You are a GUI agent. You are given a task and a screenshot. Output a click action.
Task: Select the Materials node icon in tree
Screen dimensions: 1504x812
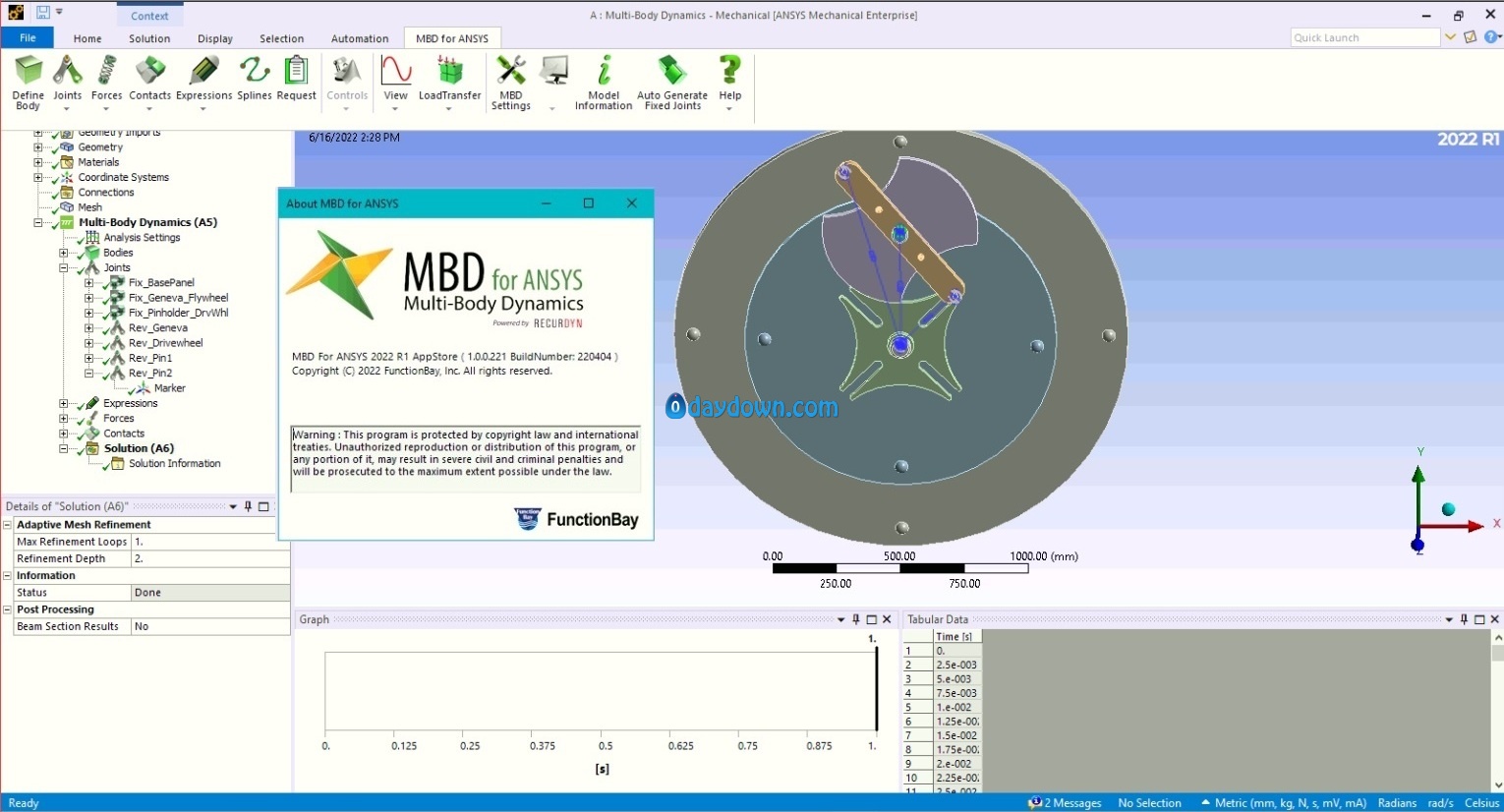tap(67, 162)
